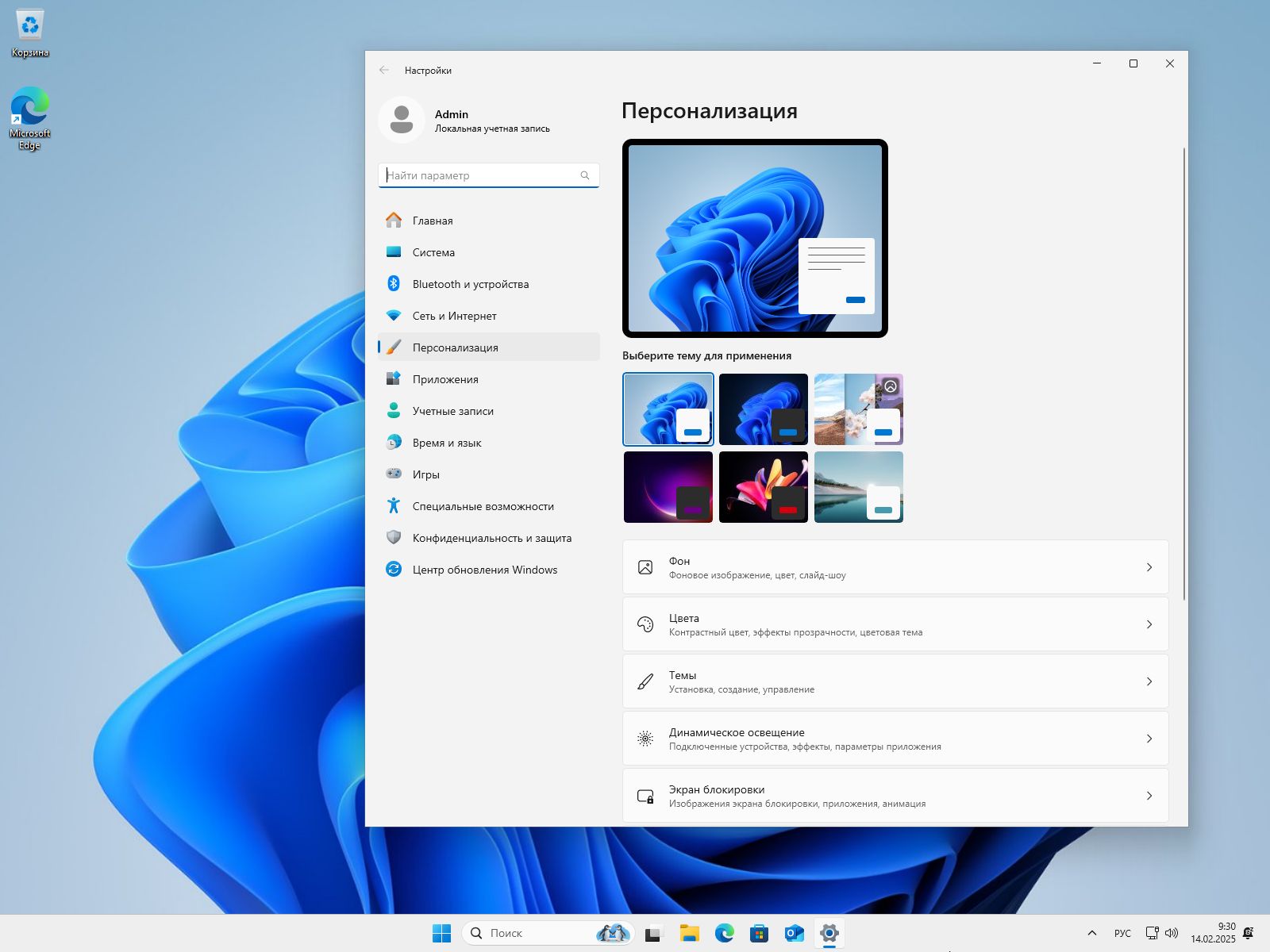
Task: Open Конфиденциальность и защита settings
Action: click(x=491, y=538)
